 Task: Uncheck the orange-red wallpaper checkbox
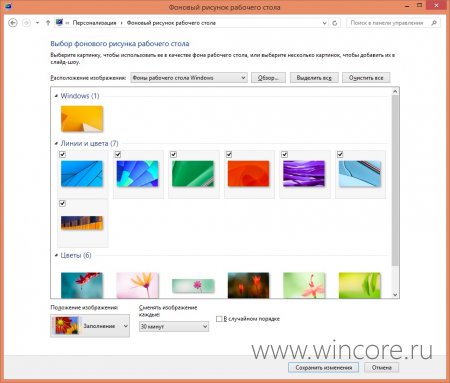[x=229, y=154]
